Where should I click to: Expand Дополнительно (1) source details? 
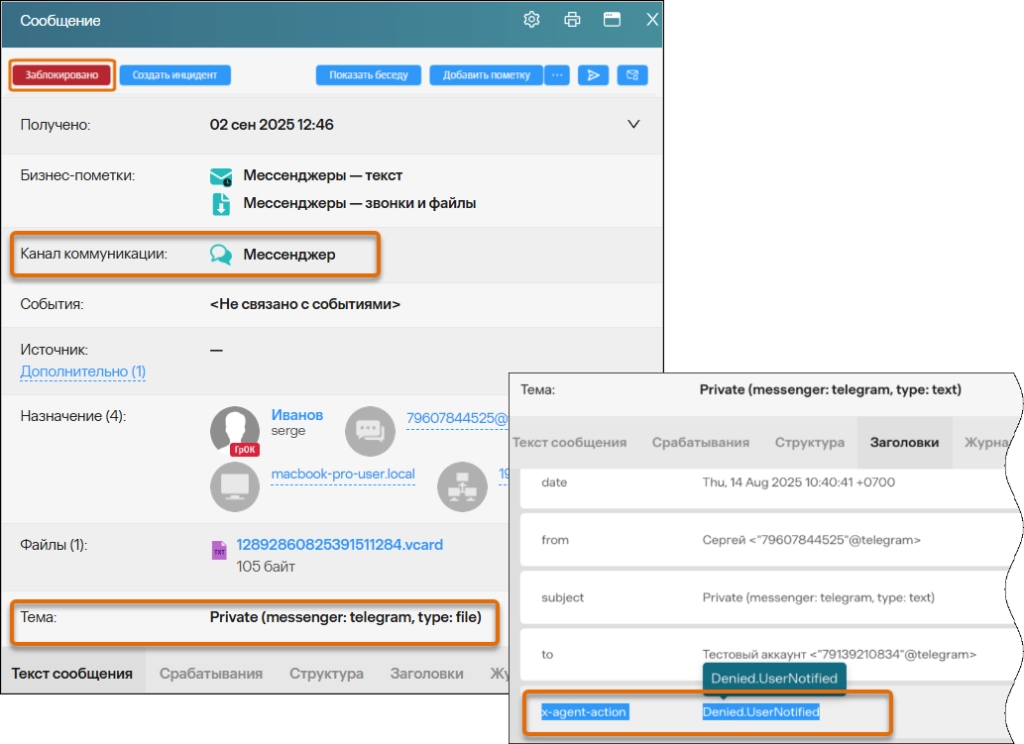83,372
